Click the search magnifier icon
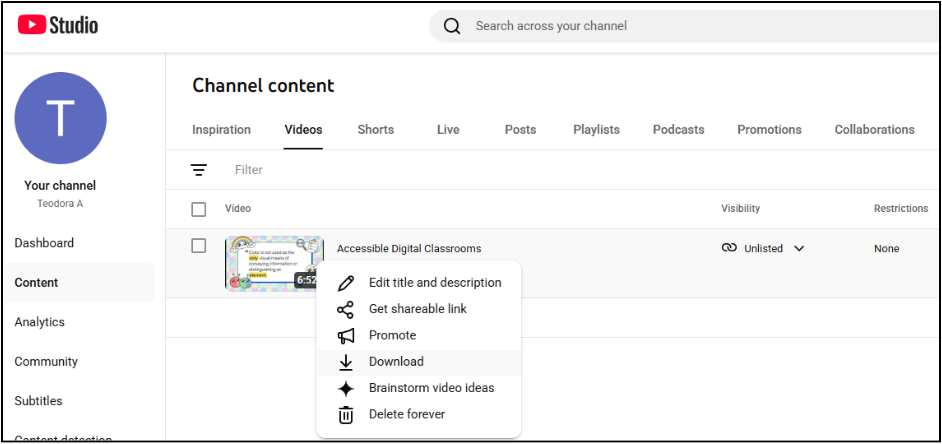The image size is (942, 444). tap(452, 26)
